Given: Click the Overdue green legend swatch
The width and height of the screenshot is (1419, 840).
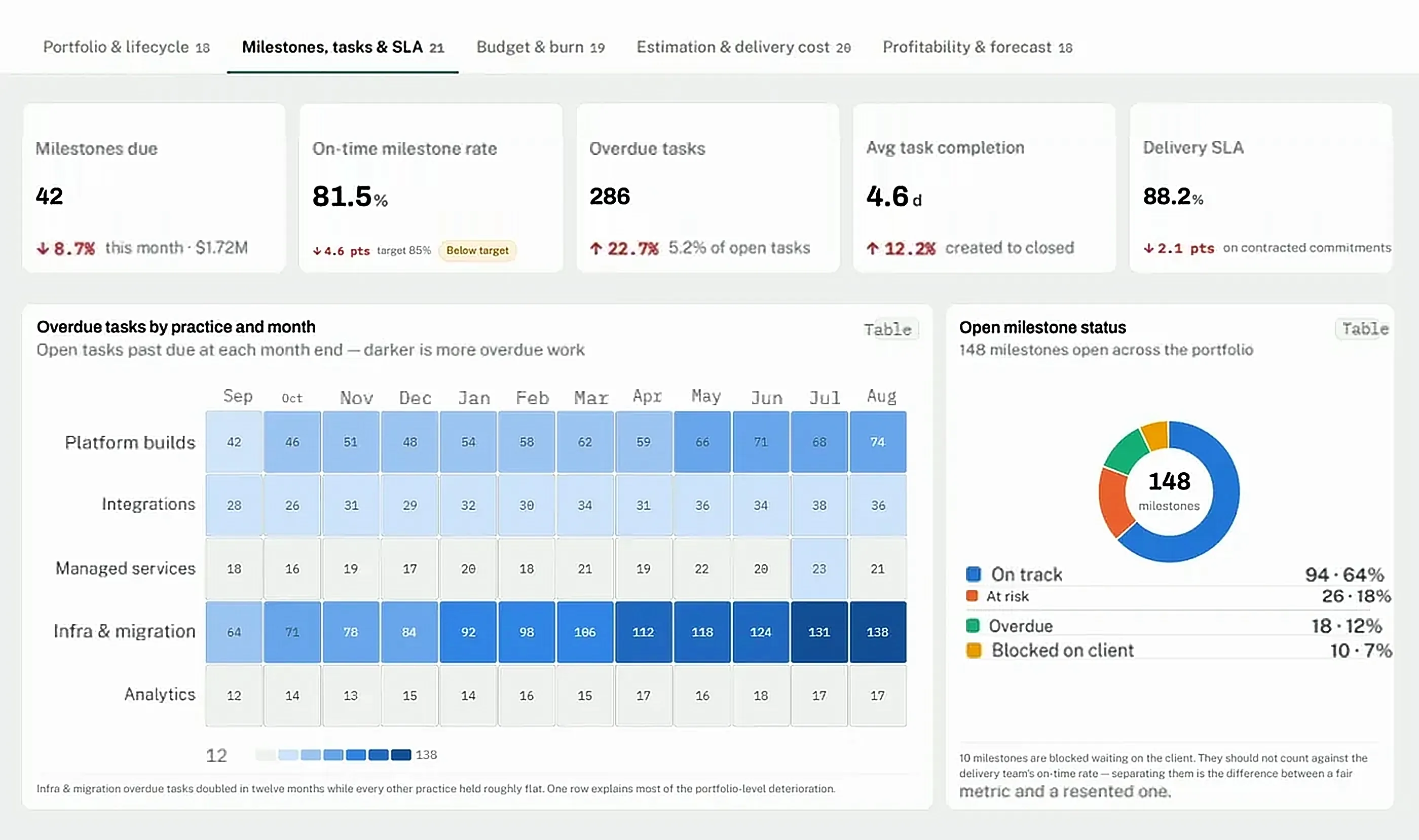Looking at the screenshot, I should coord(972,626).
